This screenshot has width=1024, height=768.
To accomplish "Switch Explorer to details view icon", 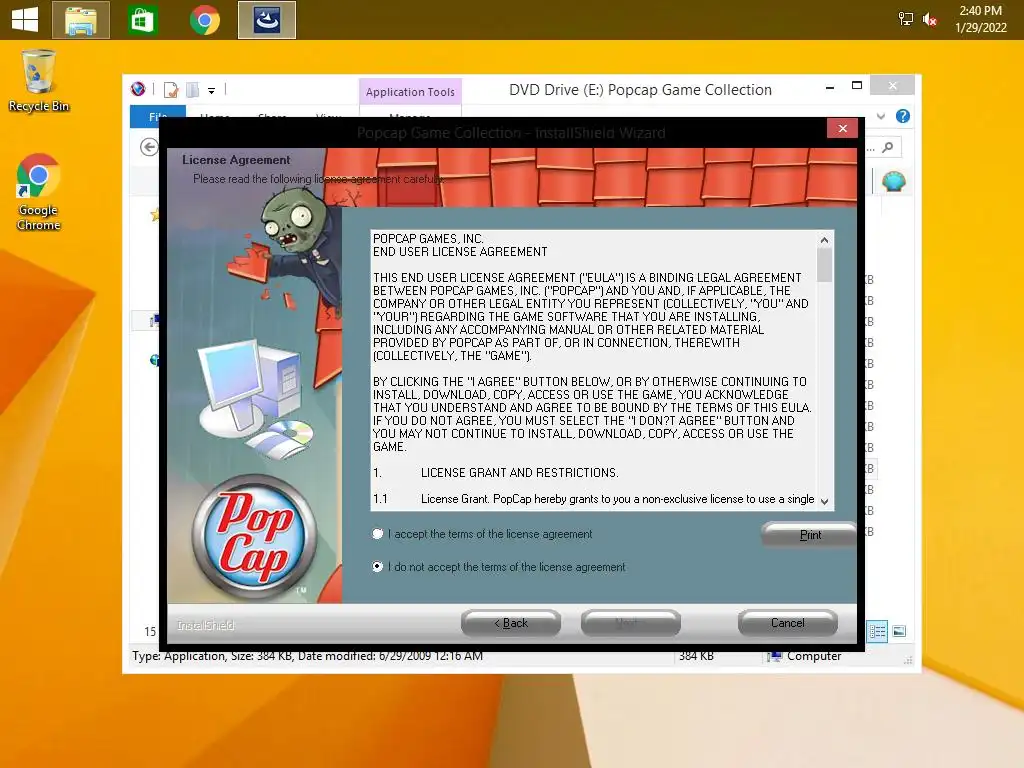I will 877,632.
